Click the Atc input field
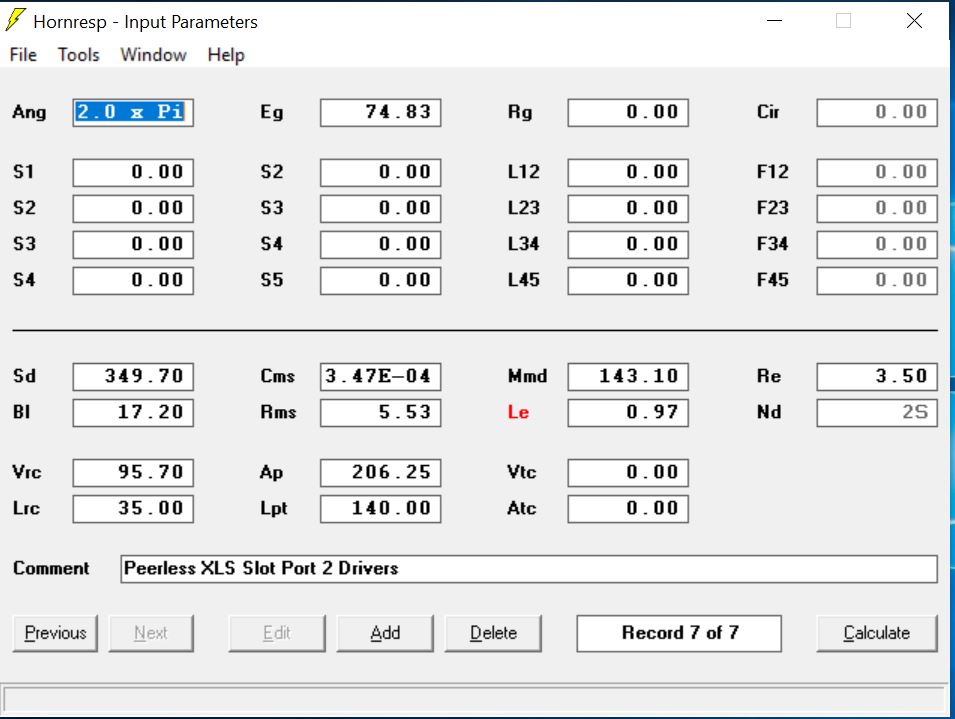Viewport: 955px width, 719px height. (628, 508)
